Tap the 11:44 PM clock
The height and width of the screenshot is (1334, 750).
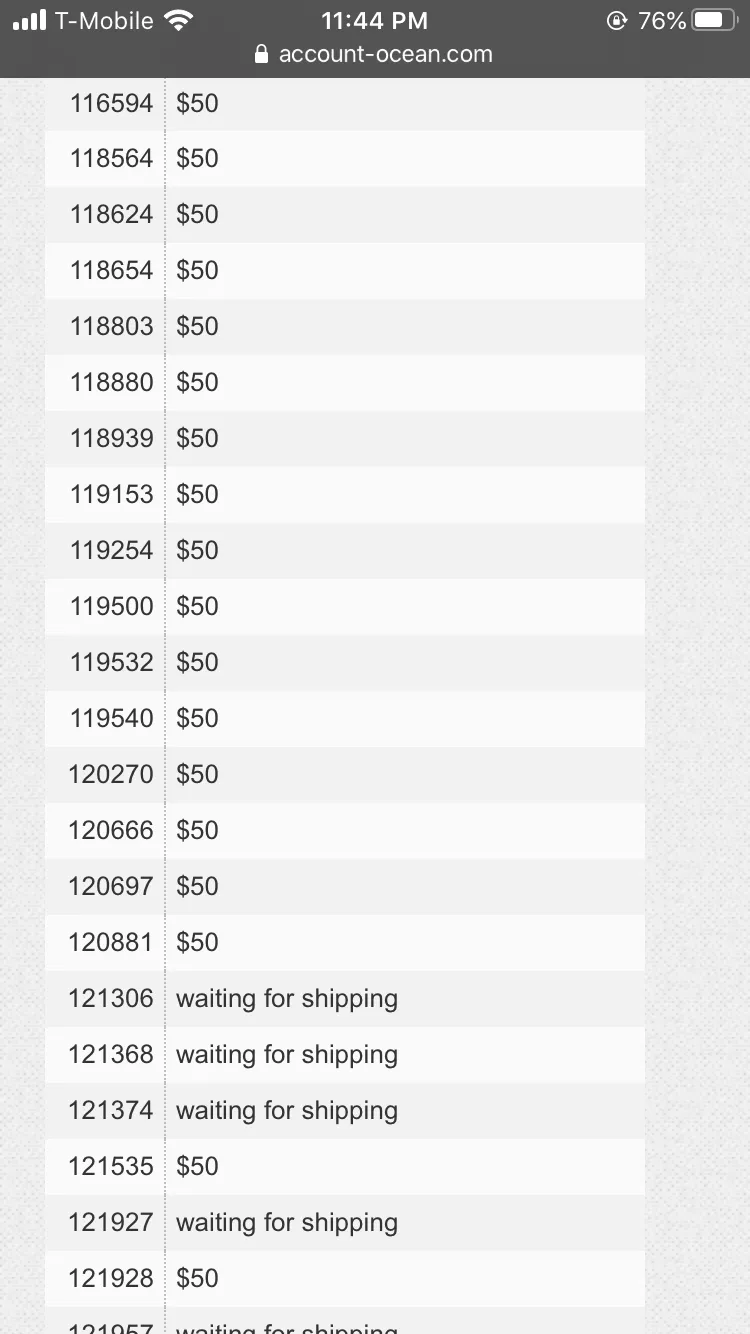click(375, 20)
